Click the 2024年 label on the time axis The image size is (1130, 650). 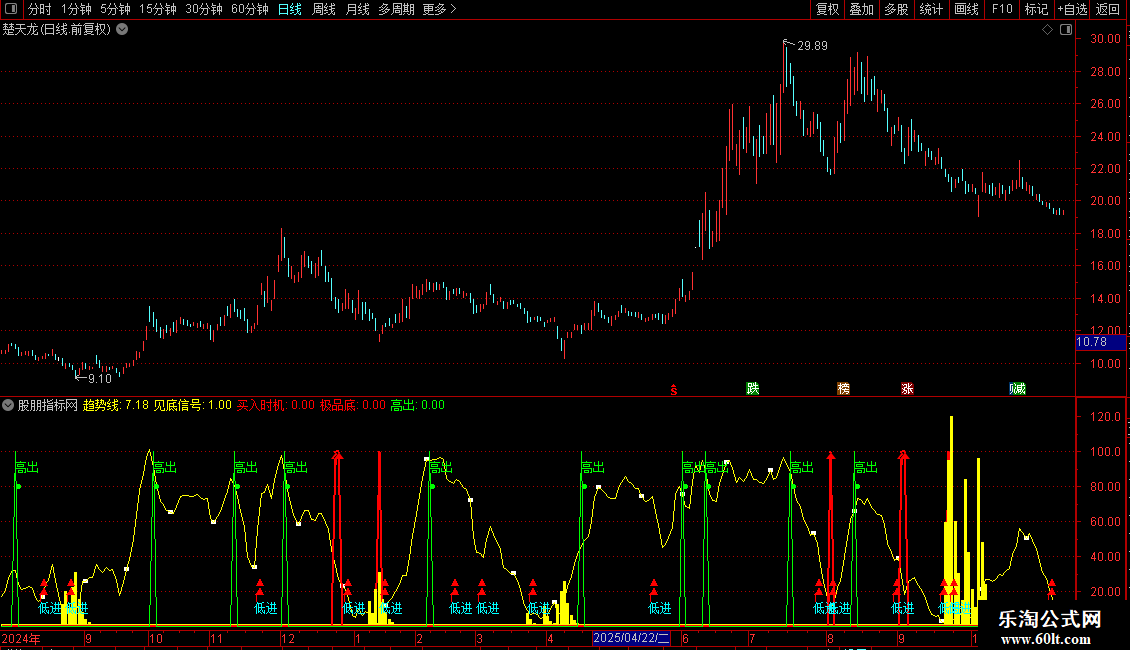[x=21, y=638]
